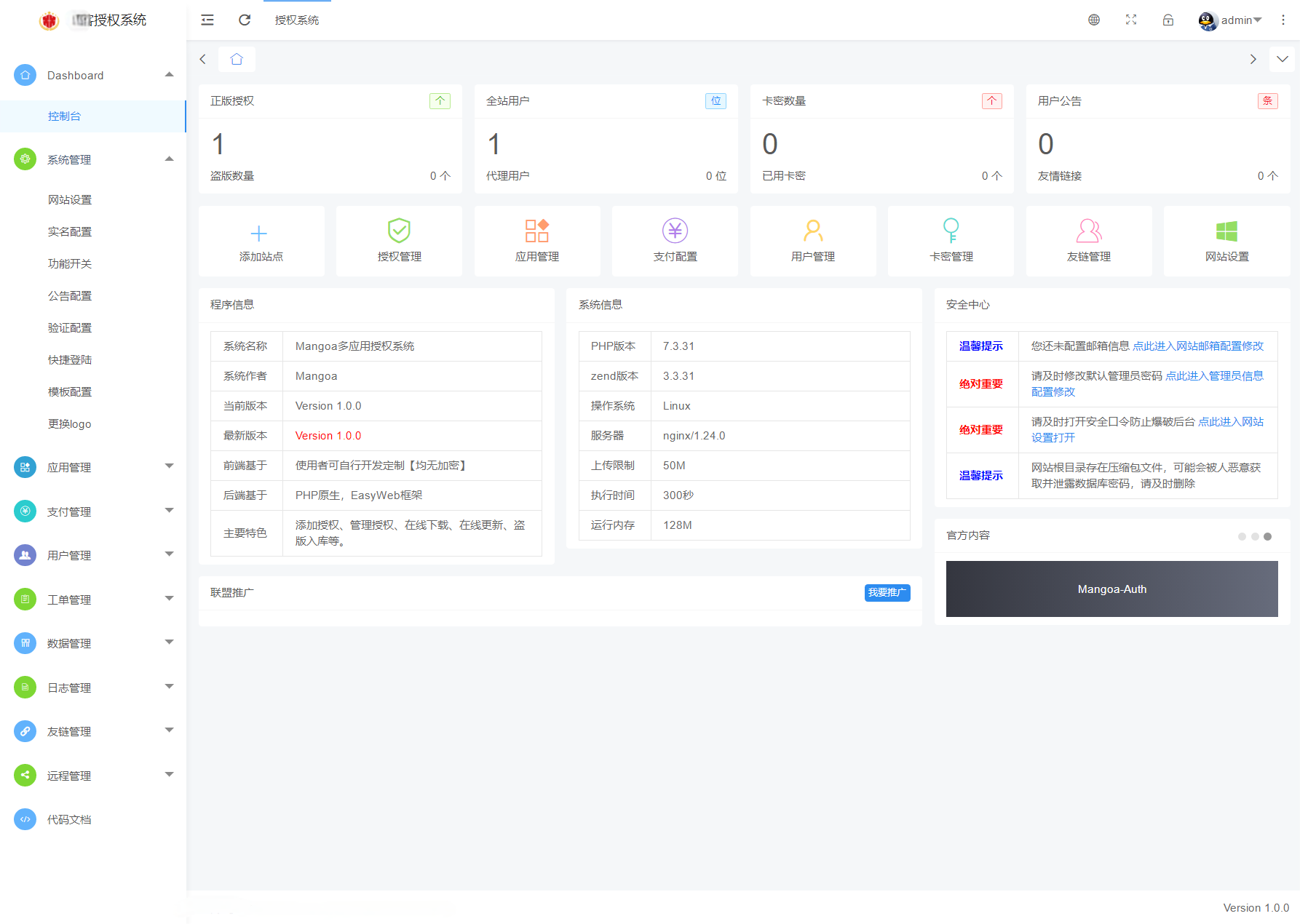This screenshot has height=924, width=1300.
Task: Open the 授权管理 shield icon
Action: (398, 231)
